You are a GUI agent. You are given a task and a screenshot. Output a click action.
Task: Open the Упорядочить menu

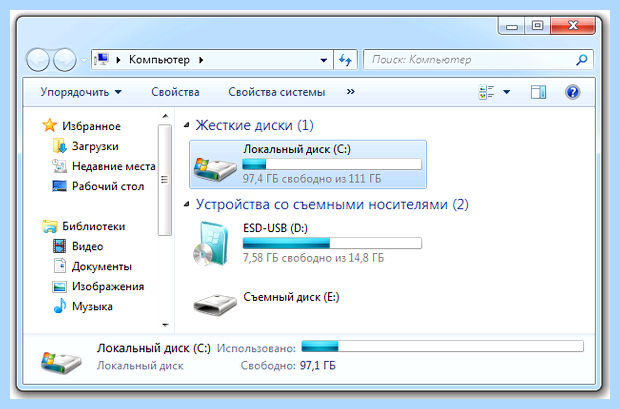pos(81,92)
